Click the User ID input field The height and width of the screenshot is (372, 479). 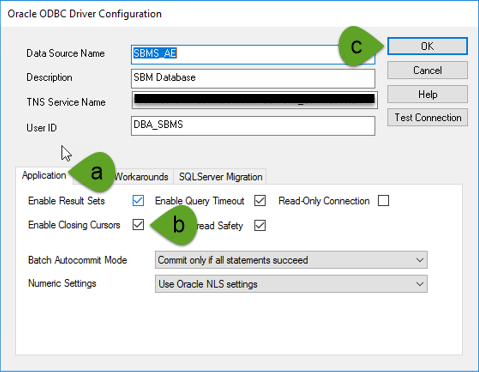coord(253,126)
